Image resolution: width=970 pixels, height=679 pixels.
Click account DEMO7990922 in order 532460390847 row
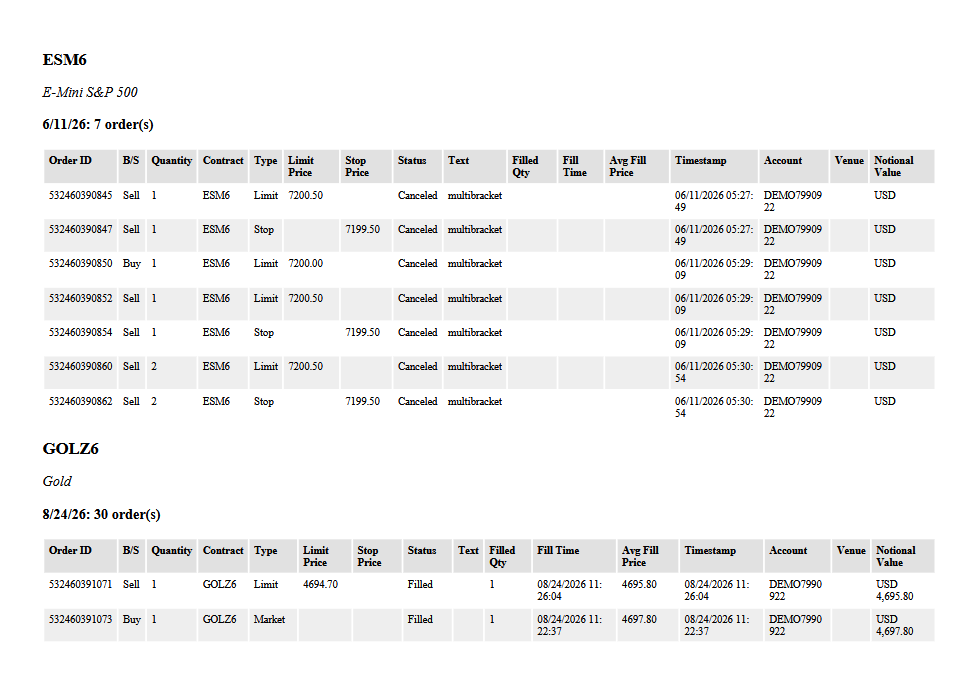pos(792,236)
